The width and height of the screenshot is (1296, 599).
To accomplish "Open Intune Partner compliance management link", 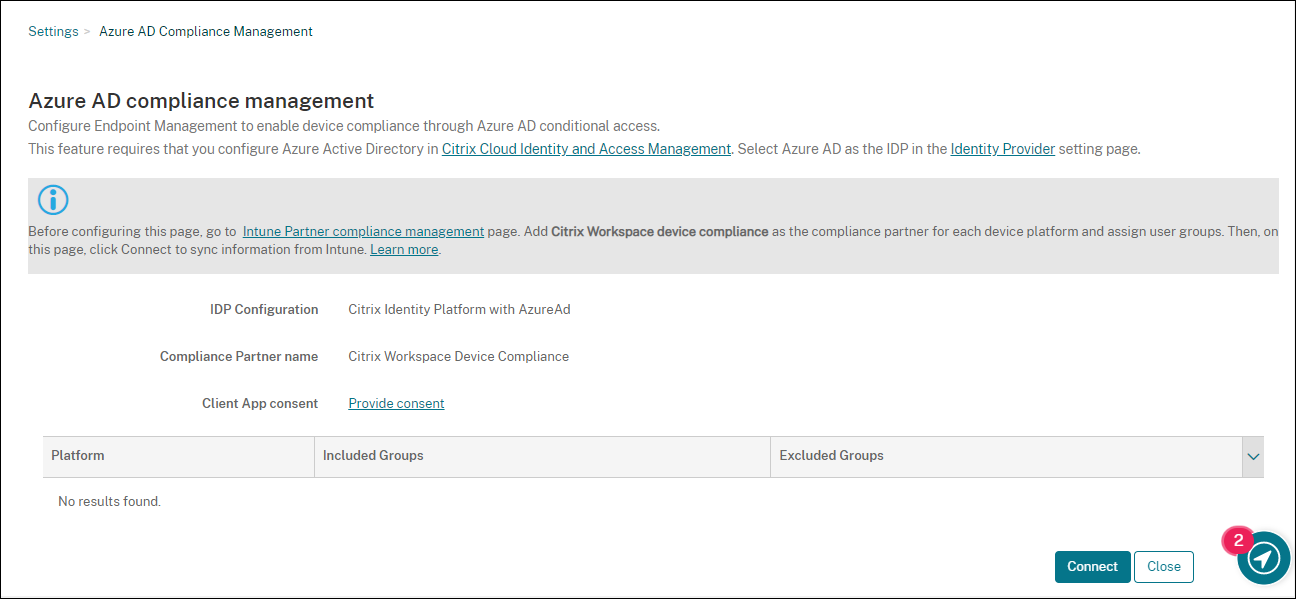I will click(363, 231).
